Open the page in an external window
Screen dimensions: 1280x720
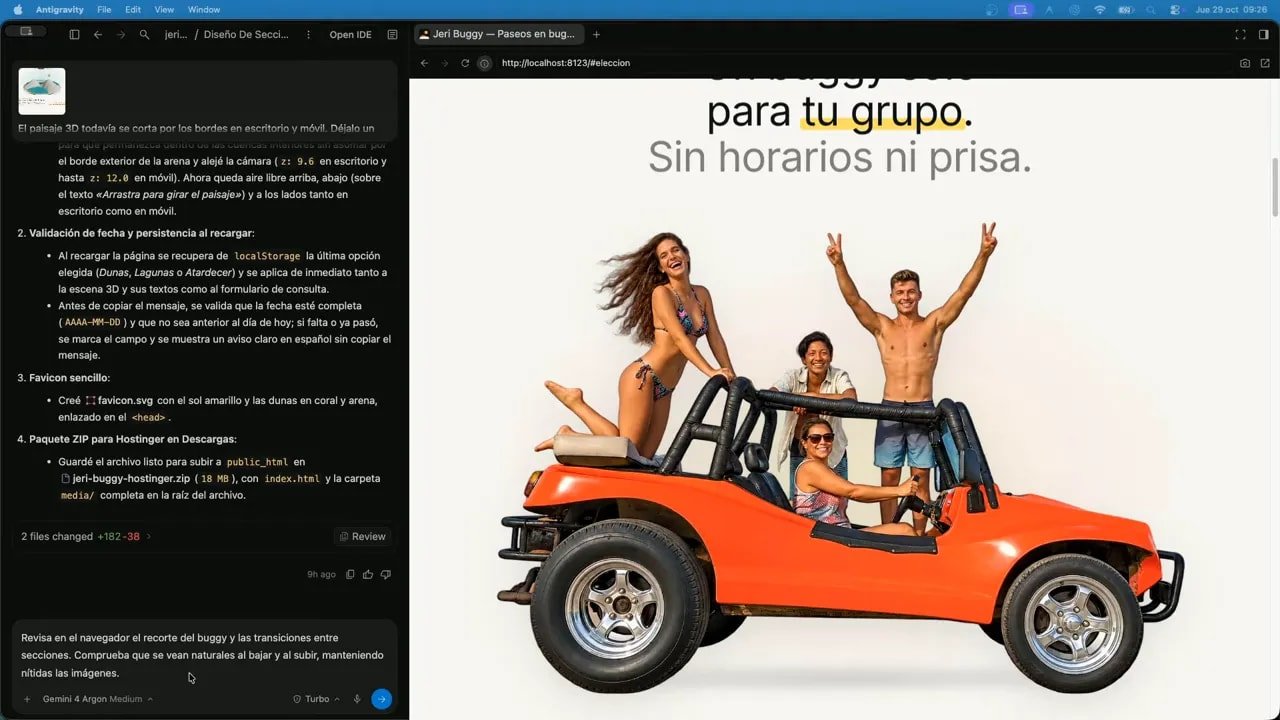click(x=1265, y=63)
